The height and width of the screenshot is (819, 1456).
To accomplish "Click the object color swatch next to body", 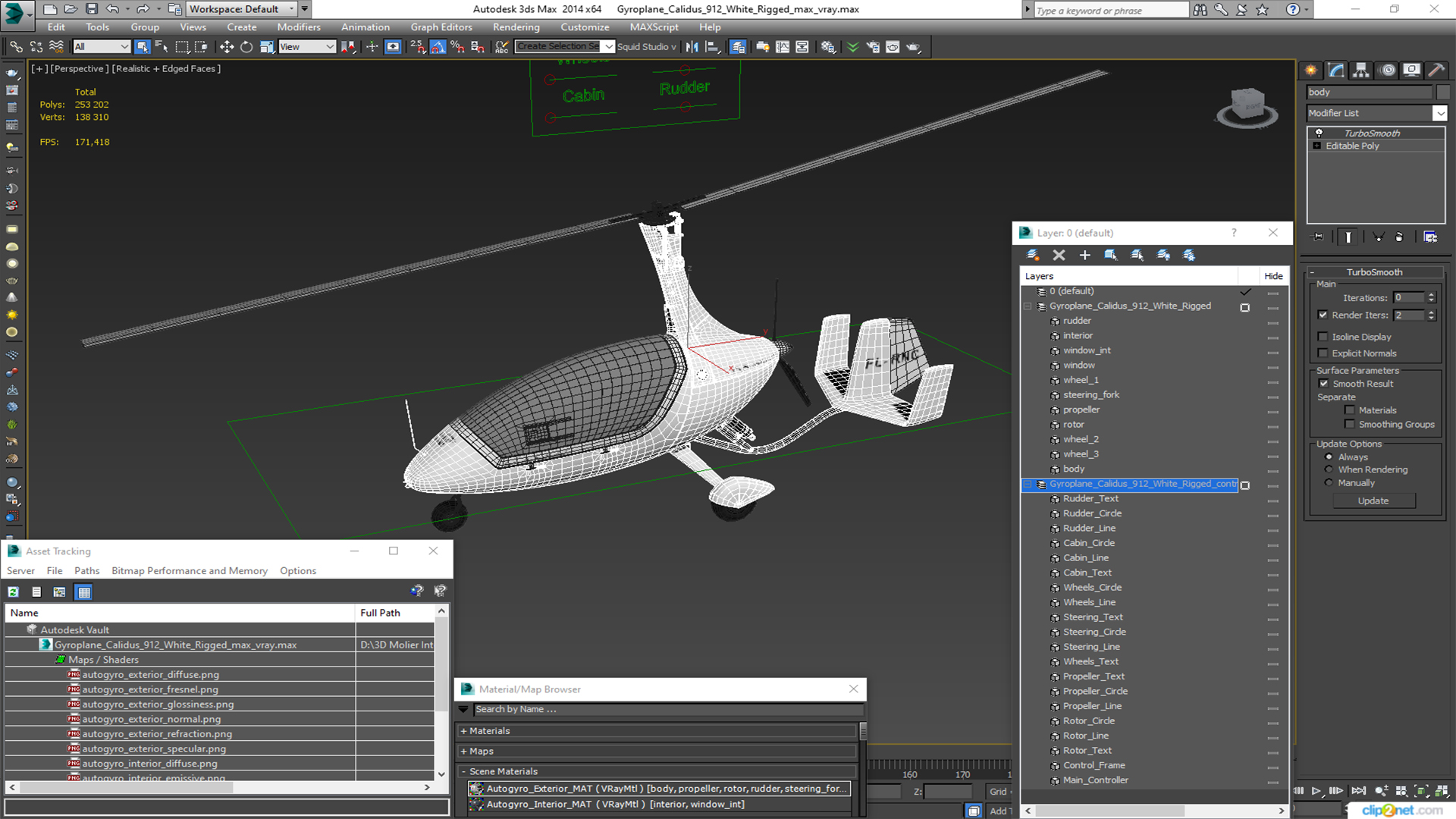I will point(1443,93).
